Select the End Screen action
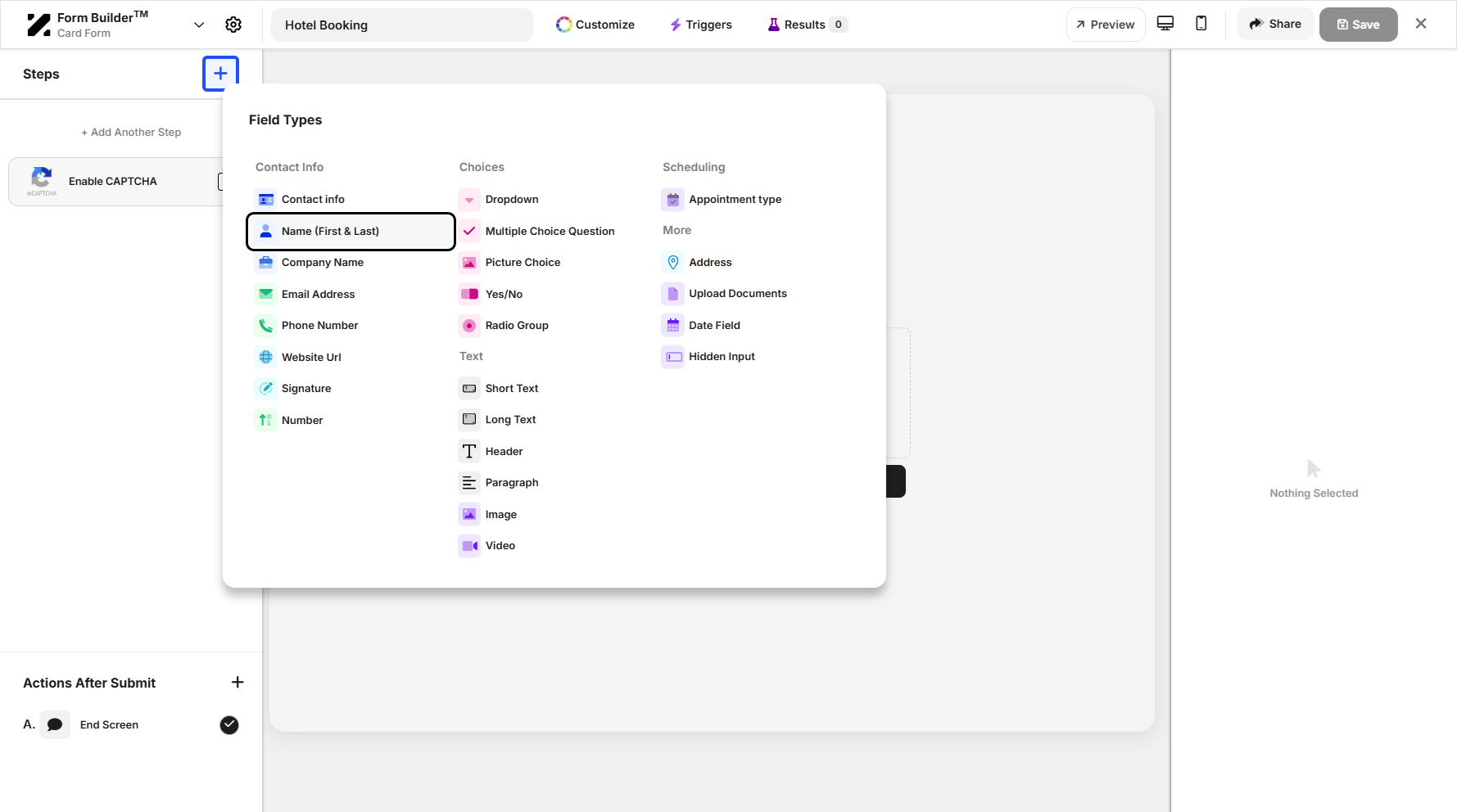1457x812 pixels. [131, 724]
